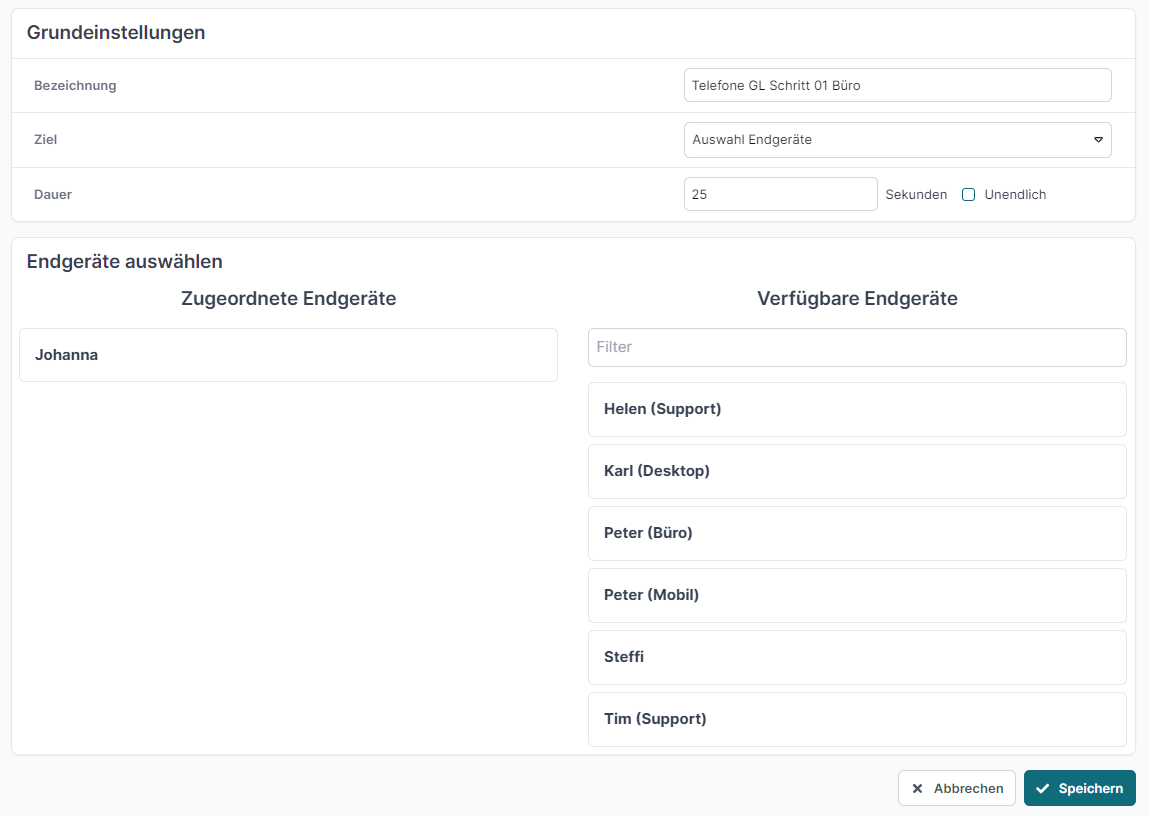
Task: Click the Ziel dropdown arrow
Action: [x=1098, y=140]
